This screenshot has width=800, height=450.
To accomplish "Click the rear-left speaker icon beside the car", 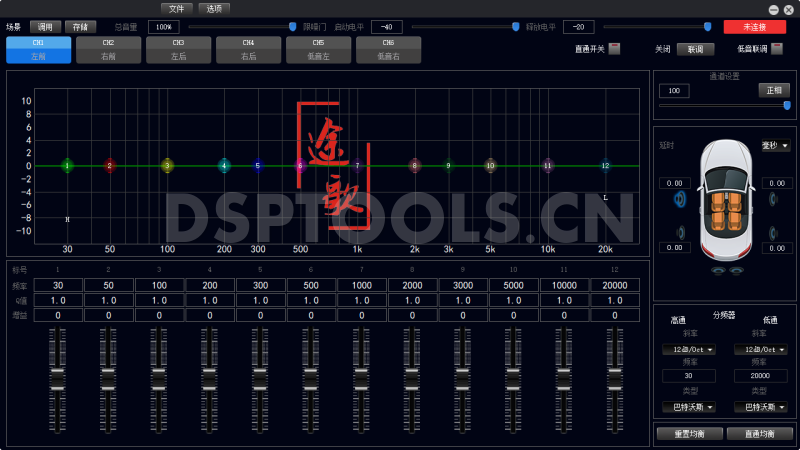I will pyautogui.click(x=682, y=232).
